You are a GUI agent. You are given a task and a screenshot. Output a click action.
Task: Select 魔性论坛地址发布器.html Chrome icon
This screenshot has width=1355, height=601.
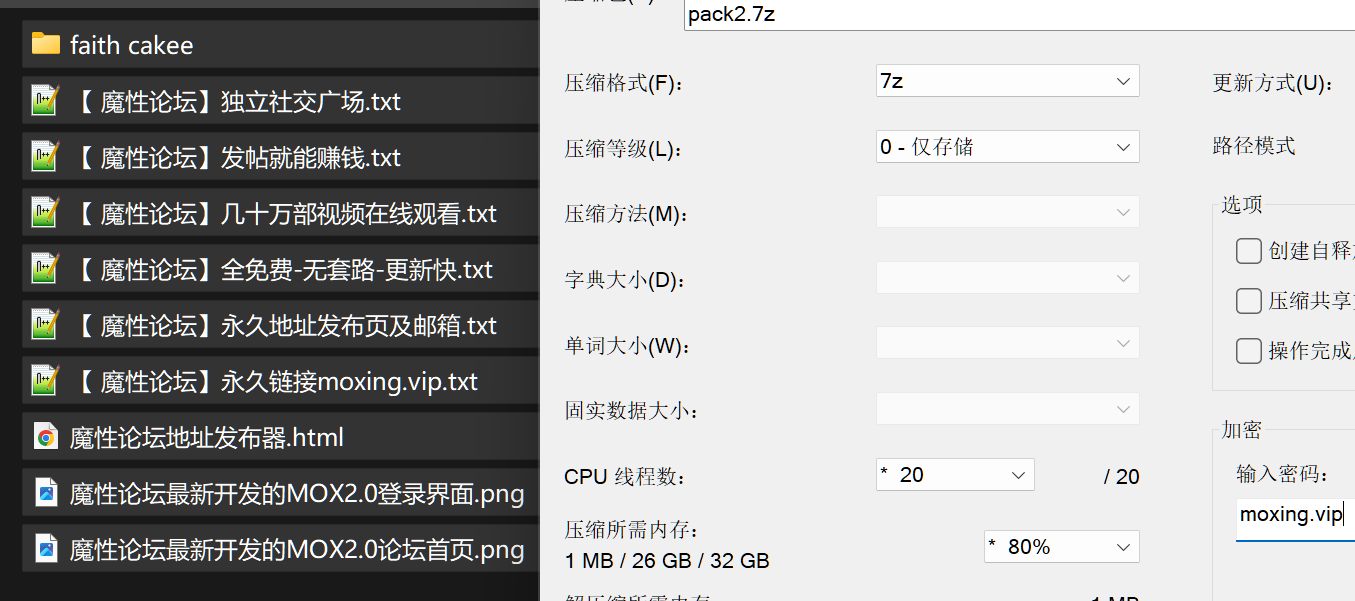(x=46, y=437)
